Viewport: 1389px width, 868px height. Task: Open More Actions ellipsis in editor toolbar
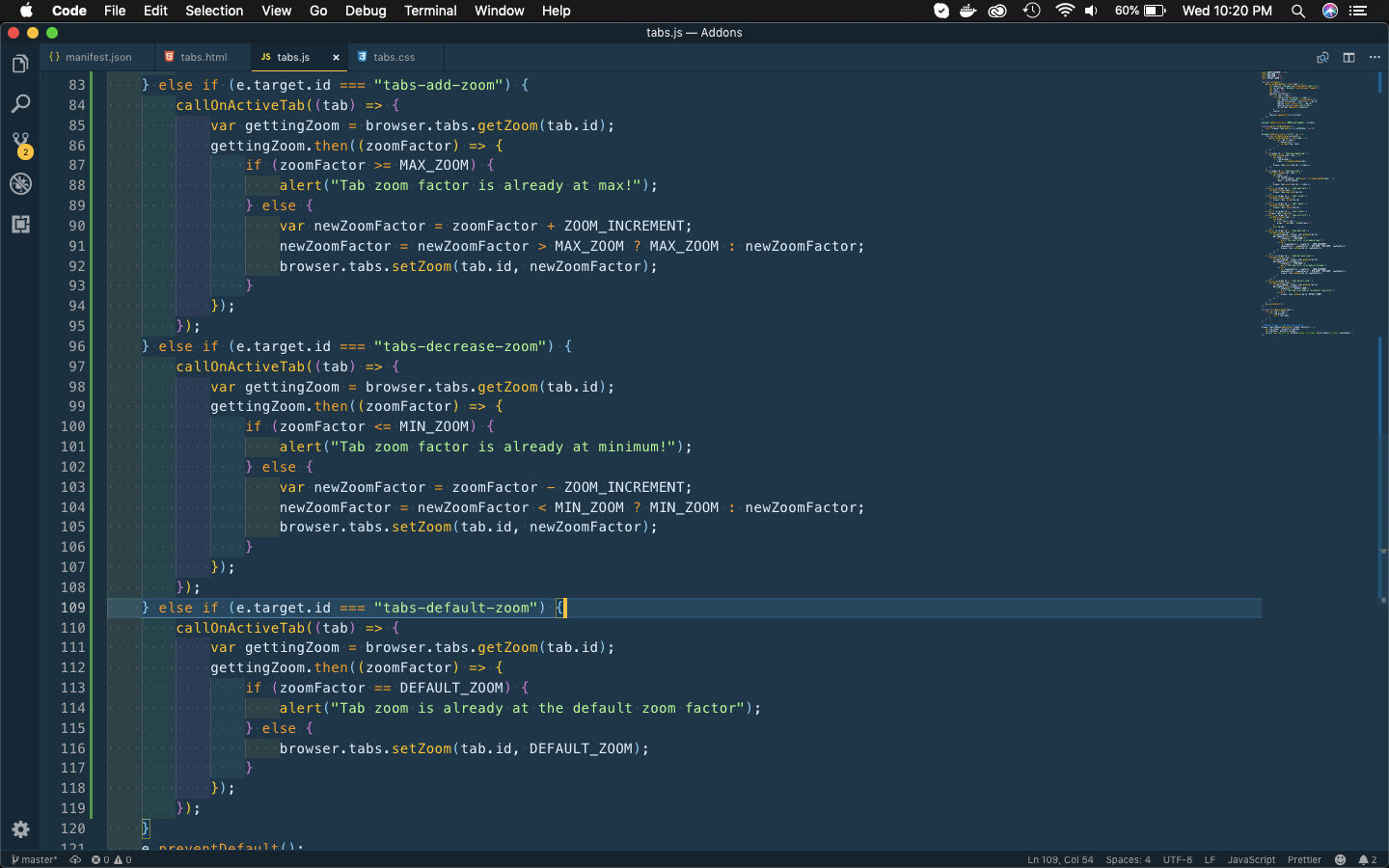pyautogui.click(x=1375, y=57)
